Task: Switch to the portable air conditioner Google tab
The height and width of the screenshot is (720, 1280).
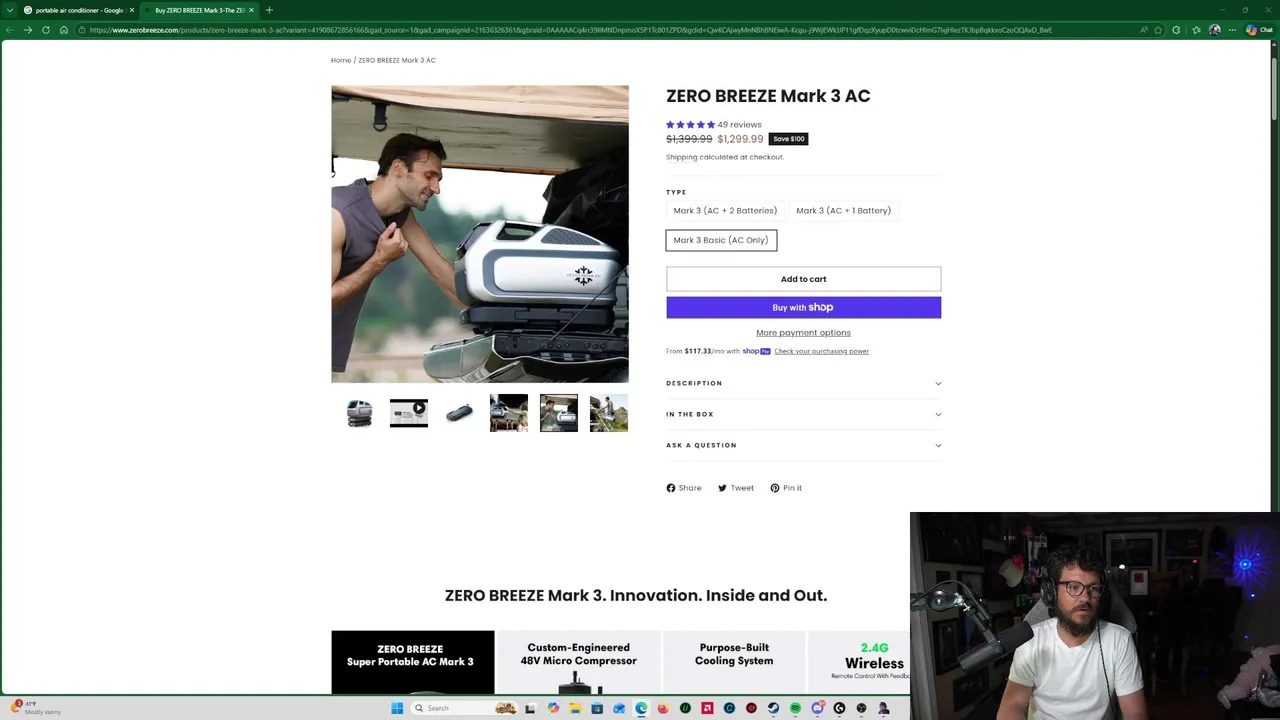Action: 80,10
